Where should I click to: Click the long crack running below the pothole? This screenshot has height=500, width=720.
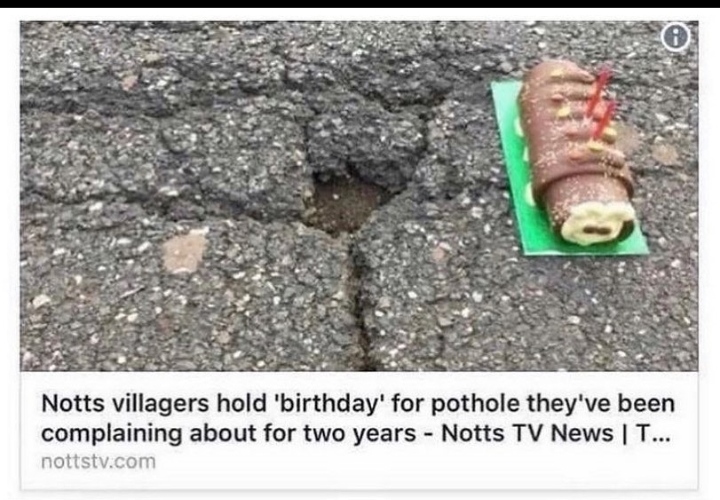359,298
